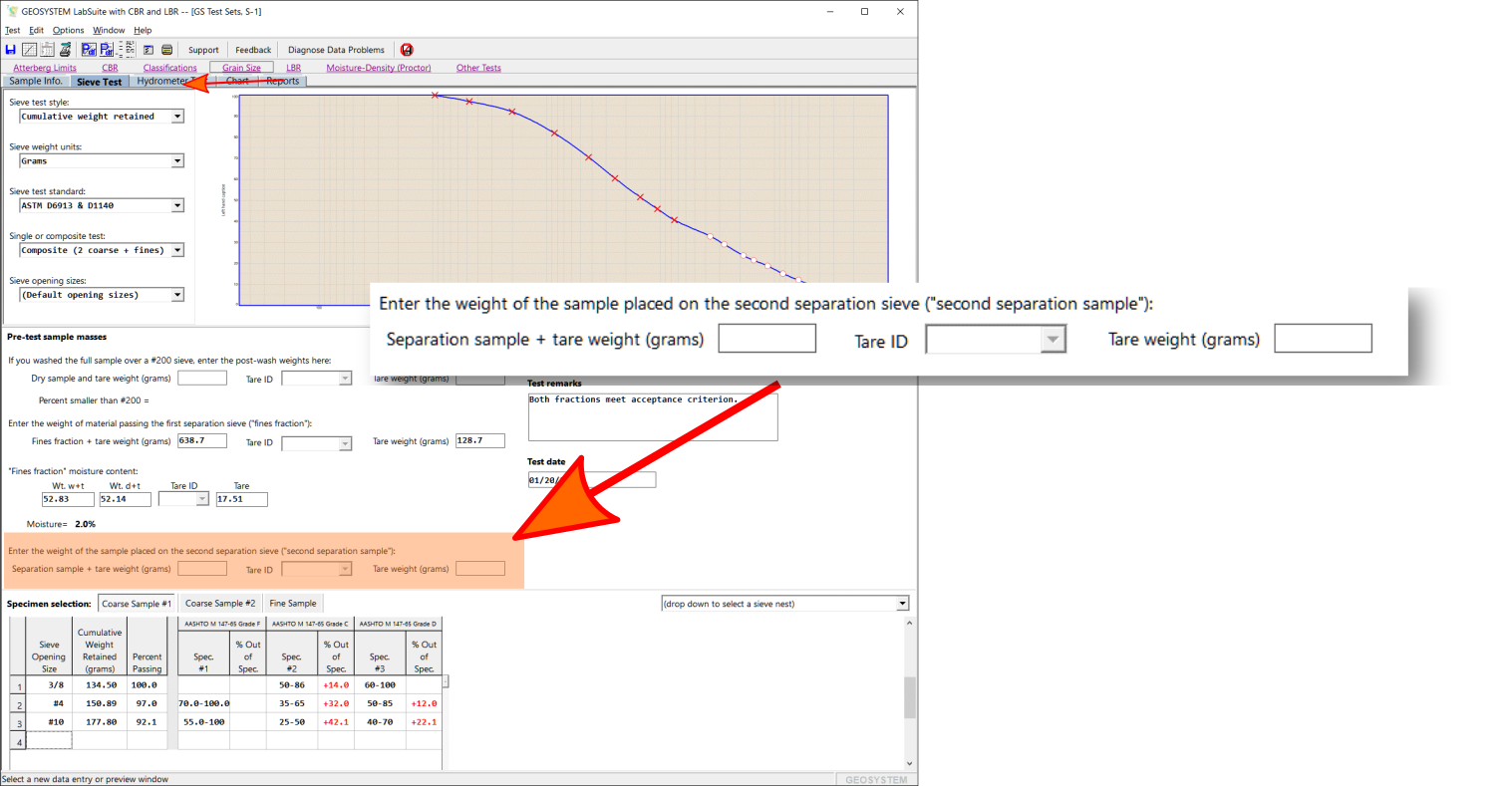Select the Coarse Sample #1 specimen

click(137, 604)
